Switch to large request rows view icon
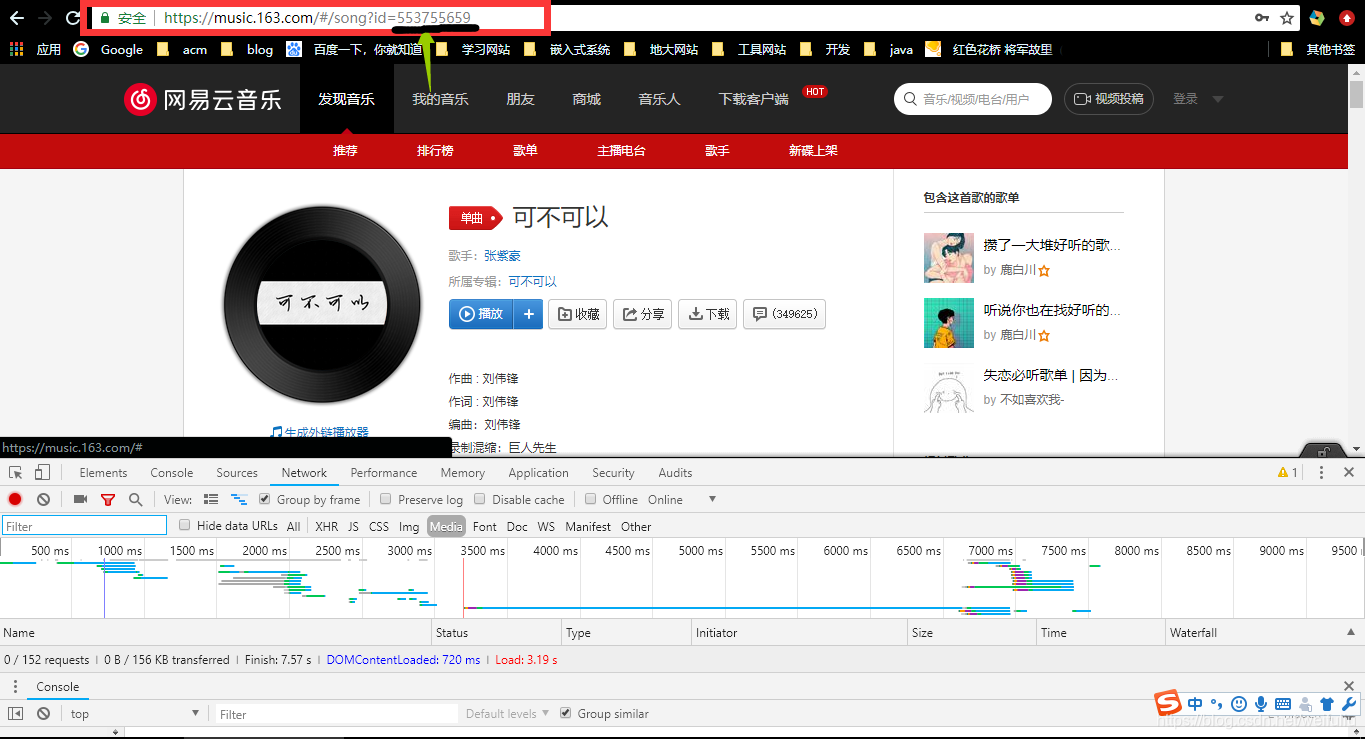The width and height of the screenshot is (1365, 739). coord(211,499)
